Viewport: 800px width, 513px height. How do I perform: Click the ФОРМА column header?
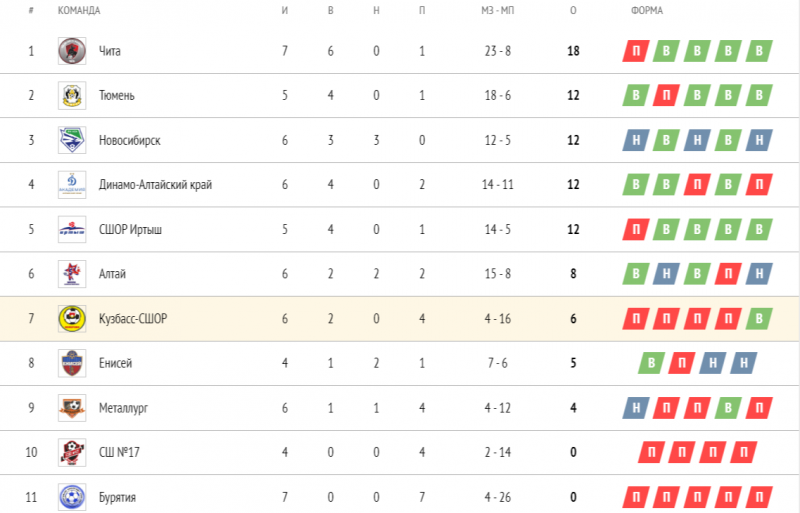point(647,11)
